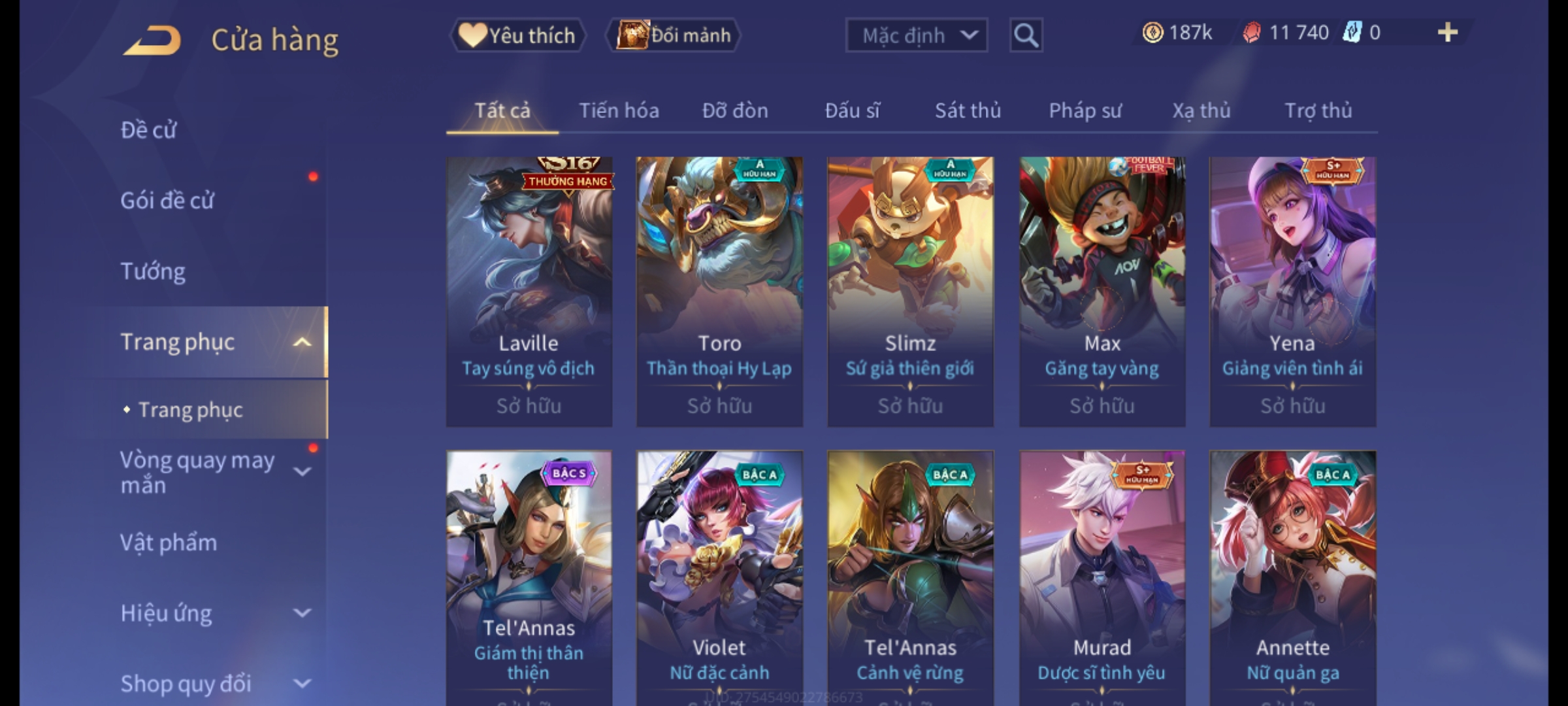1568x706 pixels.
Task: Tap the plus icon to add currency
Action: tap(1448, 32)
